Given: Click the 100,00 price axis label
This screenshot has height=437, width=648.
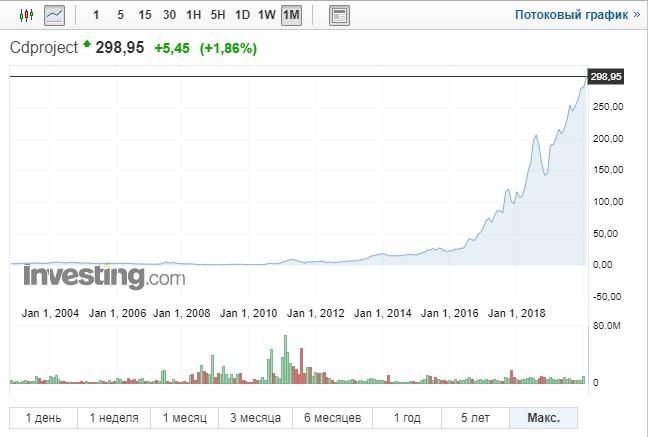Looking at the screenshot, I should click(x=608, y=202).
